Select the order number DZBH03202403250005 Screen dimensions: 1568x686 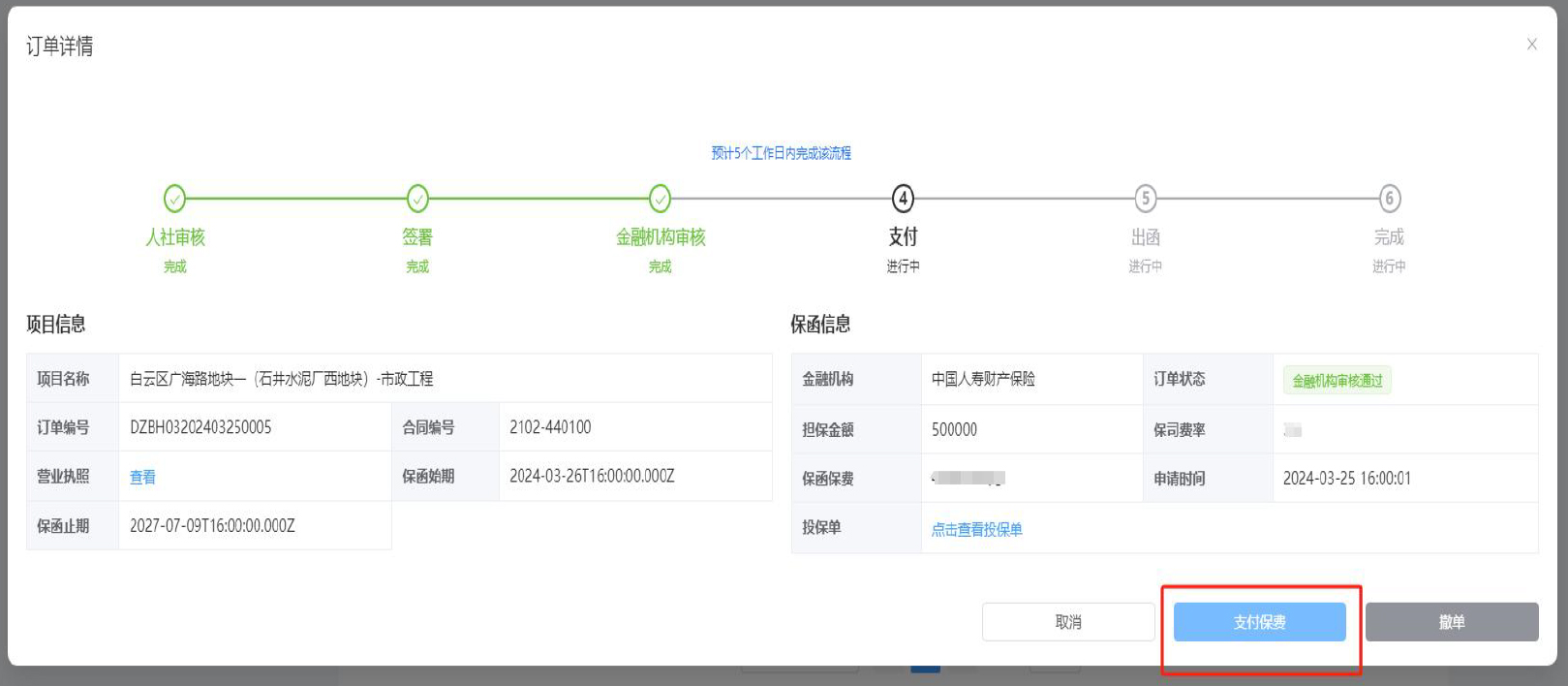(200, 427)
